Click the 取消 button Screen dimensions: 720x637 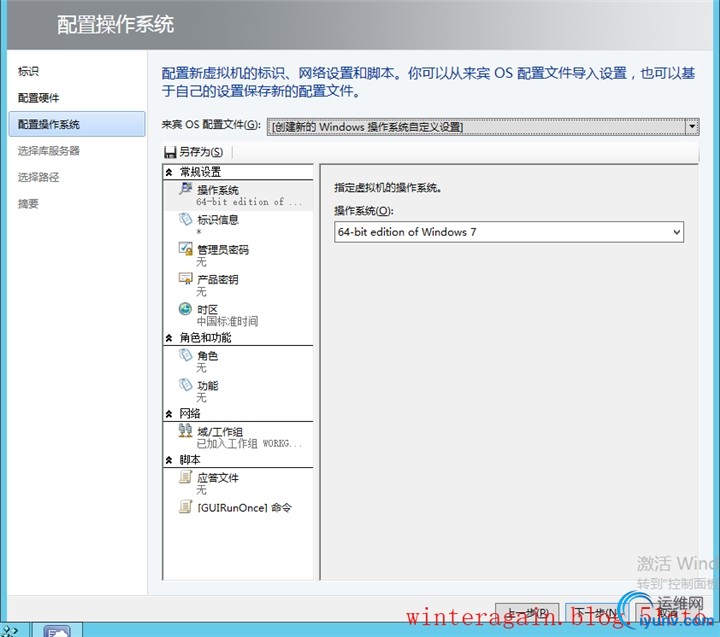pyautogui.click(x=667, y=613)
